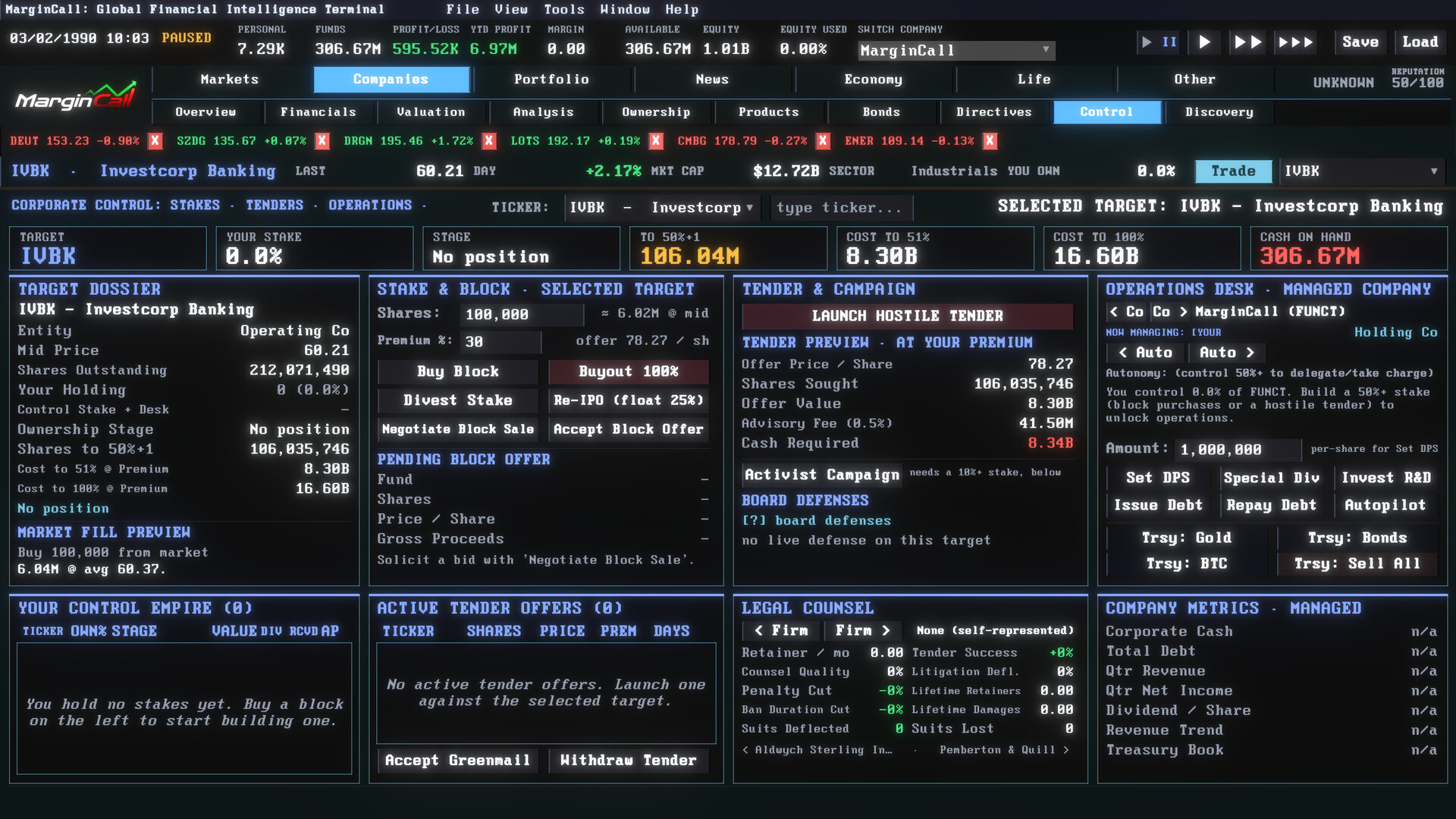Click the Load button
The width and height of the screenshot is (1456, 819).
point(1420,42)
